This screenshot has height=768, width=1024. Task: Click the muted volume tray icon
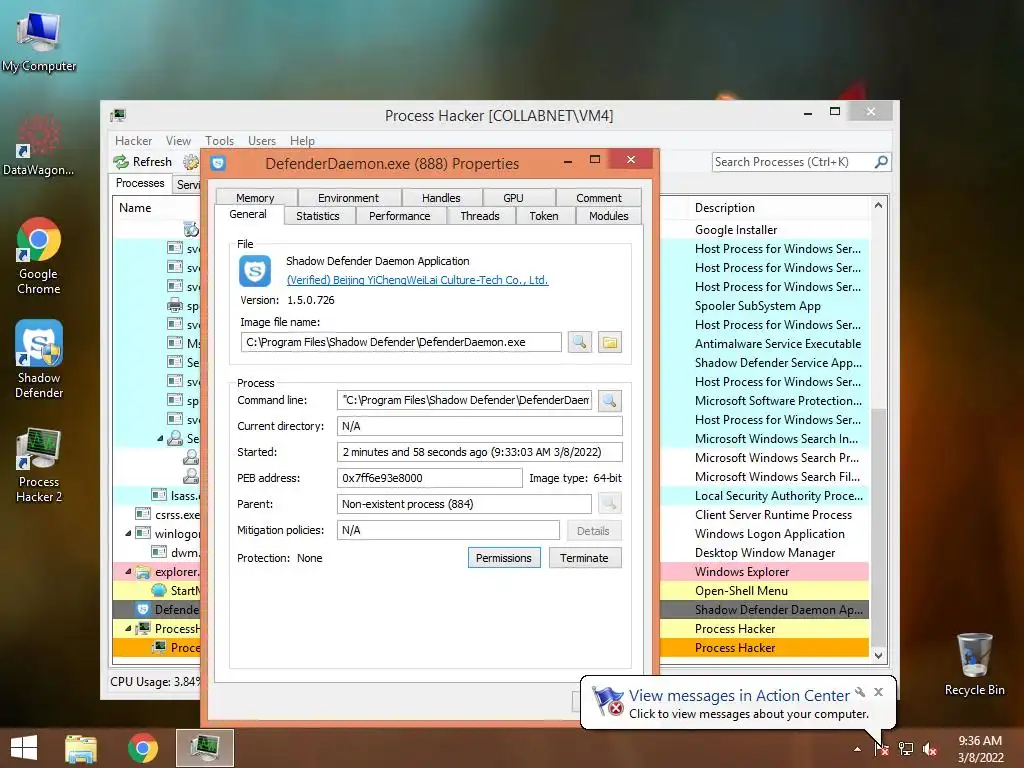click(x=930, y=748)
